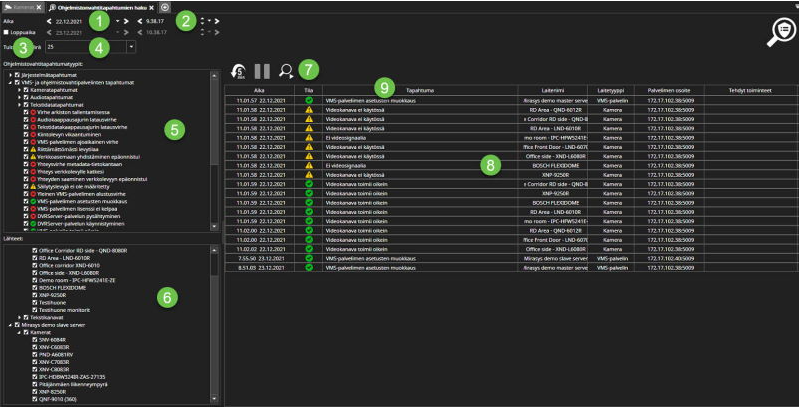This screenshot has height=410, width=801.
Task: Expand the Järjestelmätapahtumat tree node
Action: click(x=9, y=76)
